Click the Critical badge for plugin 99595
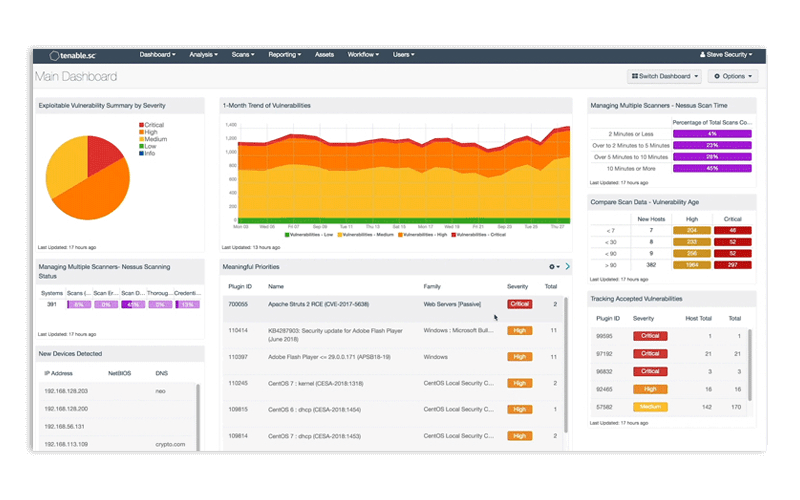The height and width of the screenshot is (500, 800). click(x=649, y=338)
